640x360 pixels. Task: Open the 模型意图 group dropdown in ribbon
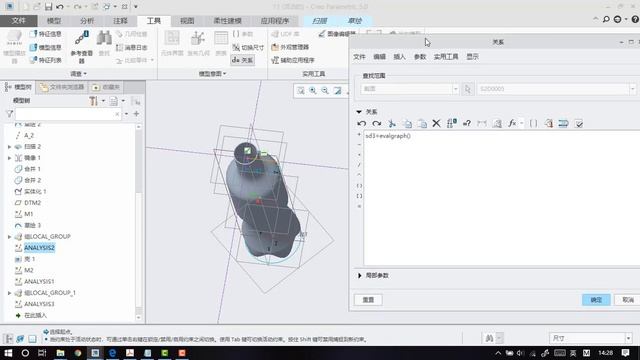pyautogui.click(x=212, y=74)
